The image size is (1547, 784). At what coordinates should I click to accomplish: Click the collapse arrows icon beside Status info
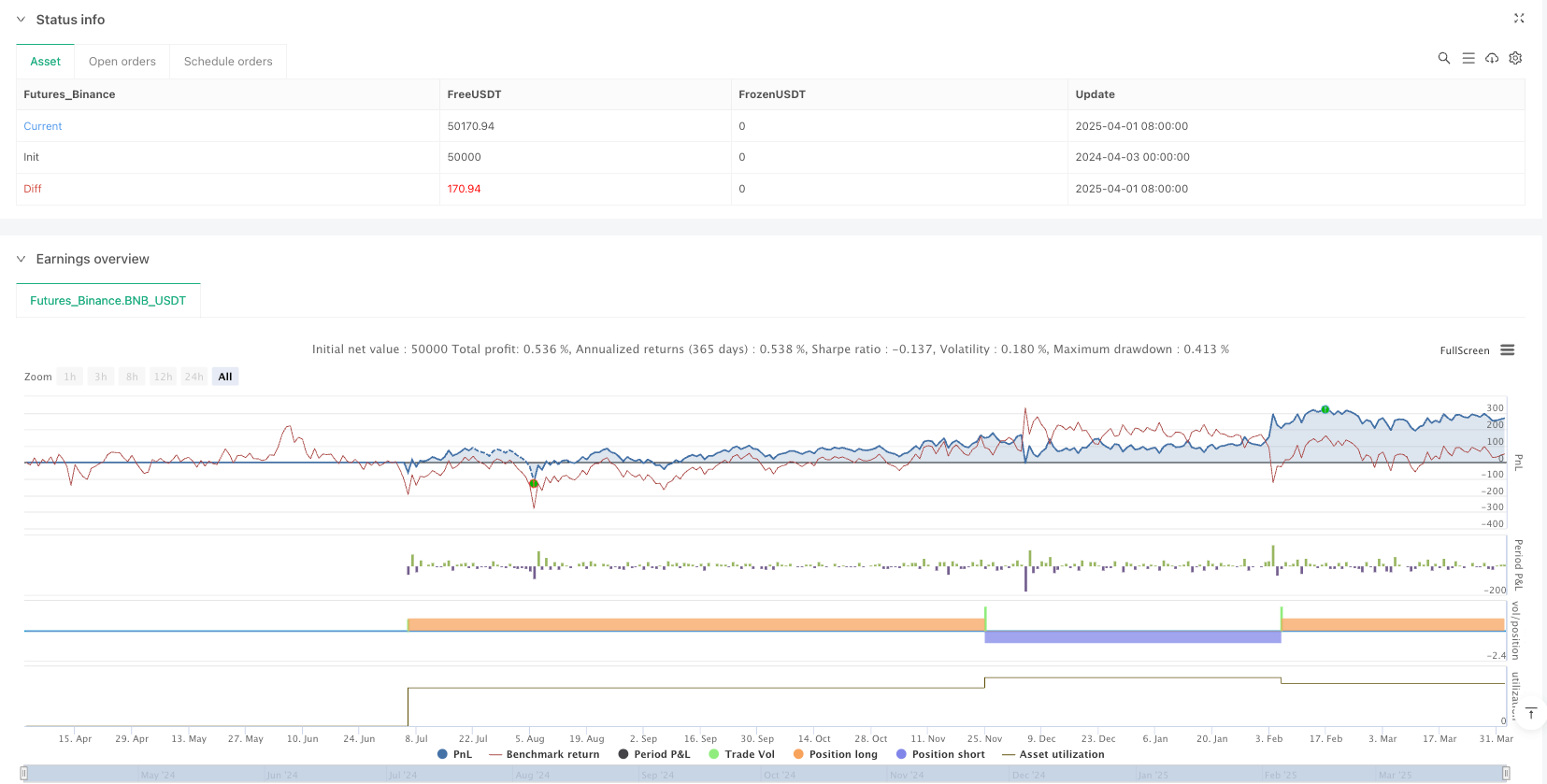tap(1519, 19)
